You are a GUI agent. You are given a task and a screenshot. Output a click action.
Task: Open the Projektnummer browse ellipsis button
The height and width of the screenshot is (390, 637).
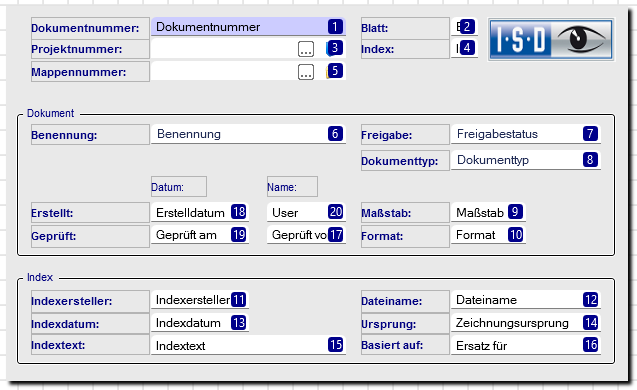306,49
